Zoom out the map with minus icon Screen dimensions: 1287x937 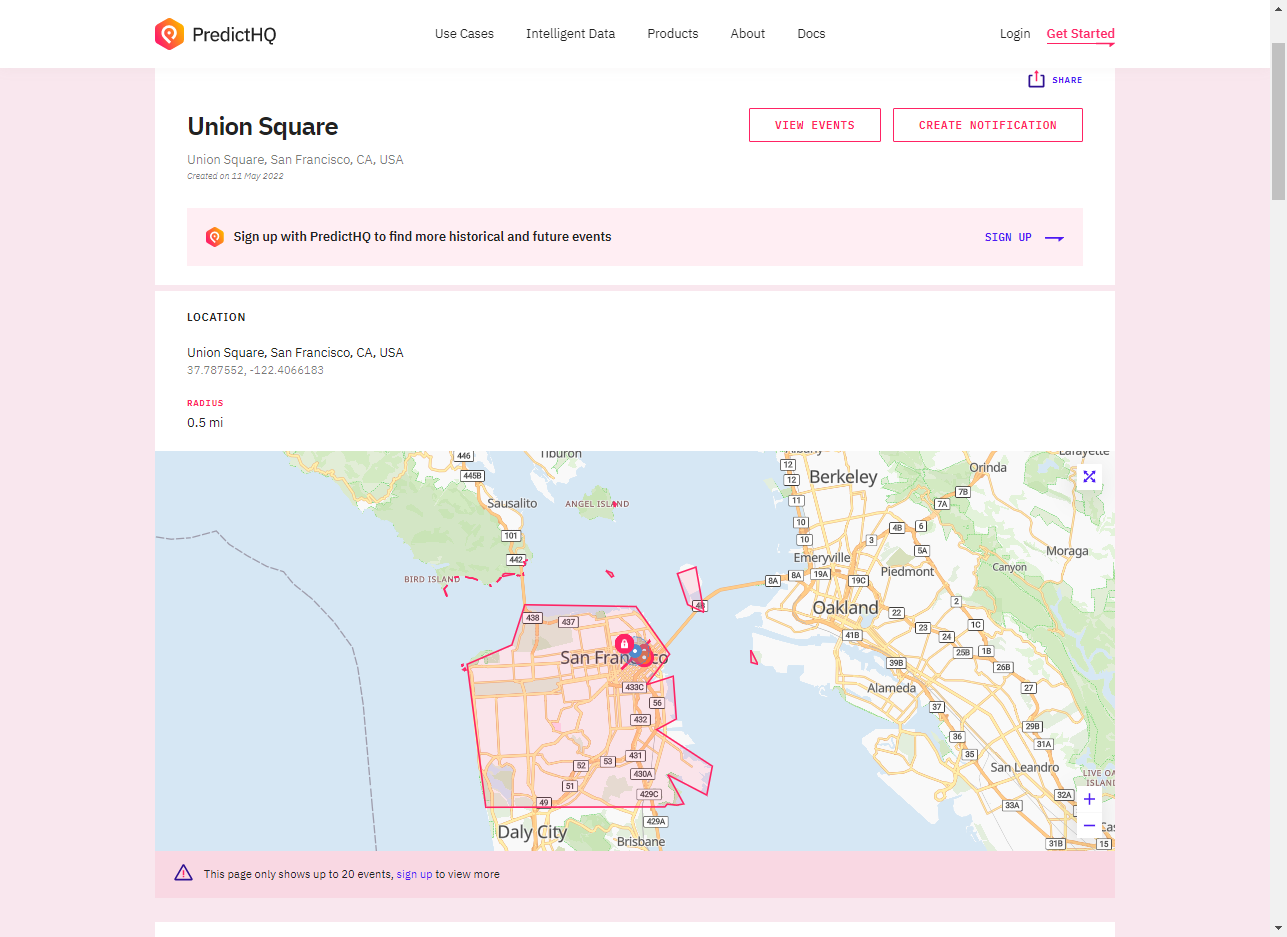pyautogui.click(x=1089, y=826)
